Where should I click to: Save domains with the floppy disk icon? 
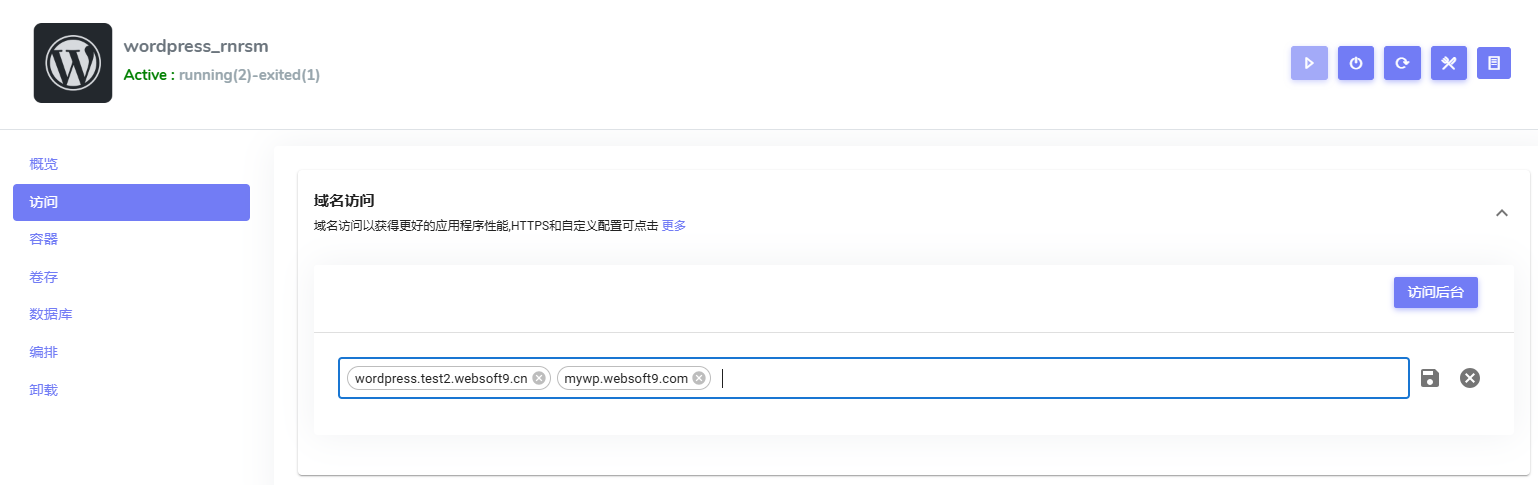coord(1430,378)
